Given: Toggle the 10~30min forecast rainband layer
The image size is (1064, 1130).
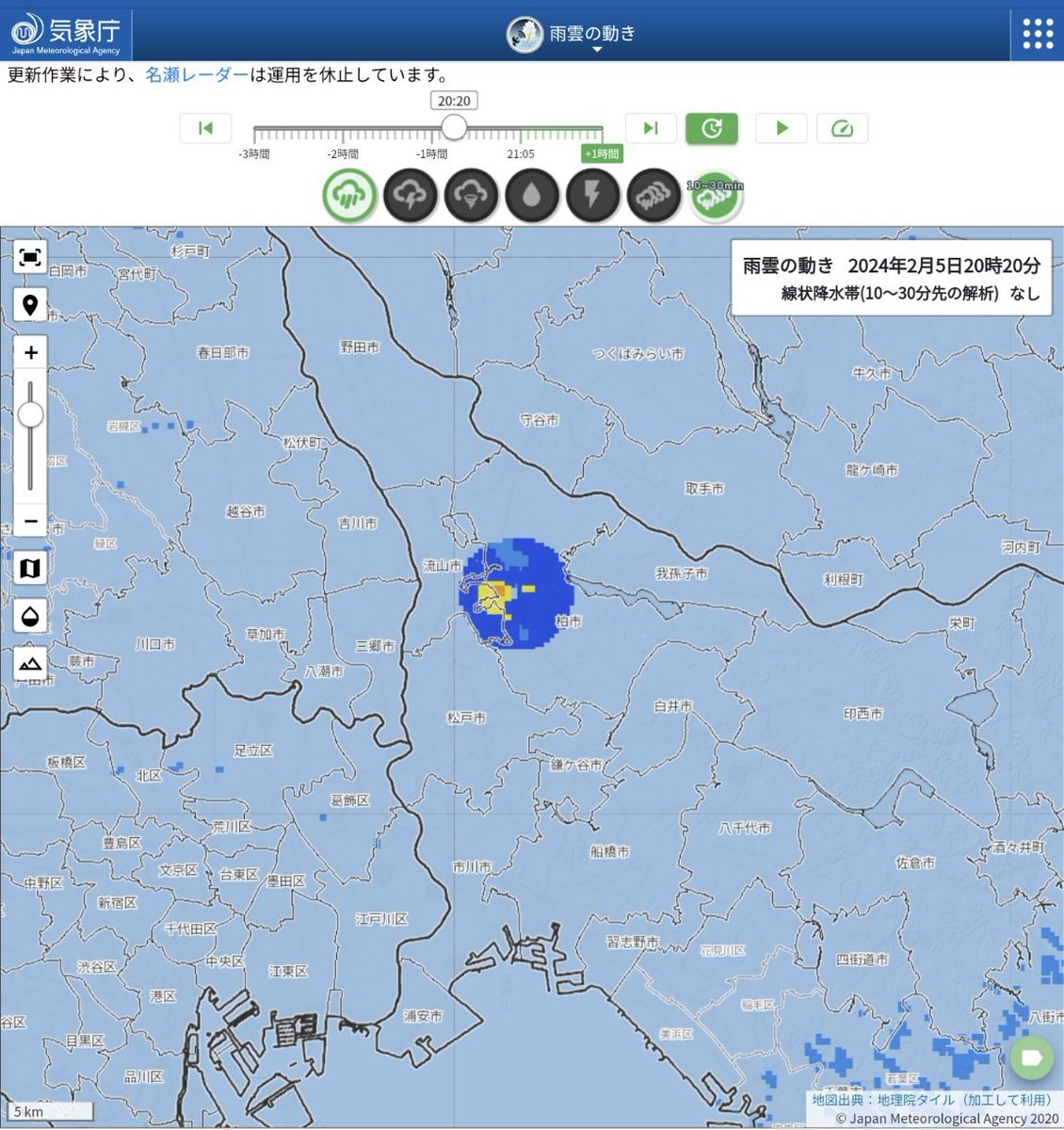Looking at the screenshot, I should tap(715, 195).
